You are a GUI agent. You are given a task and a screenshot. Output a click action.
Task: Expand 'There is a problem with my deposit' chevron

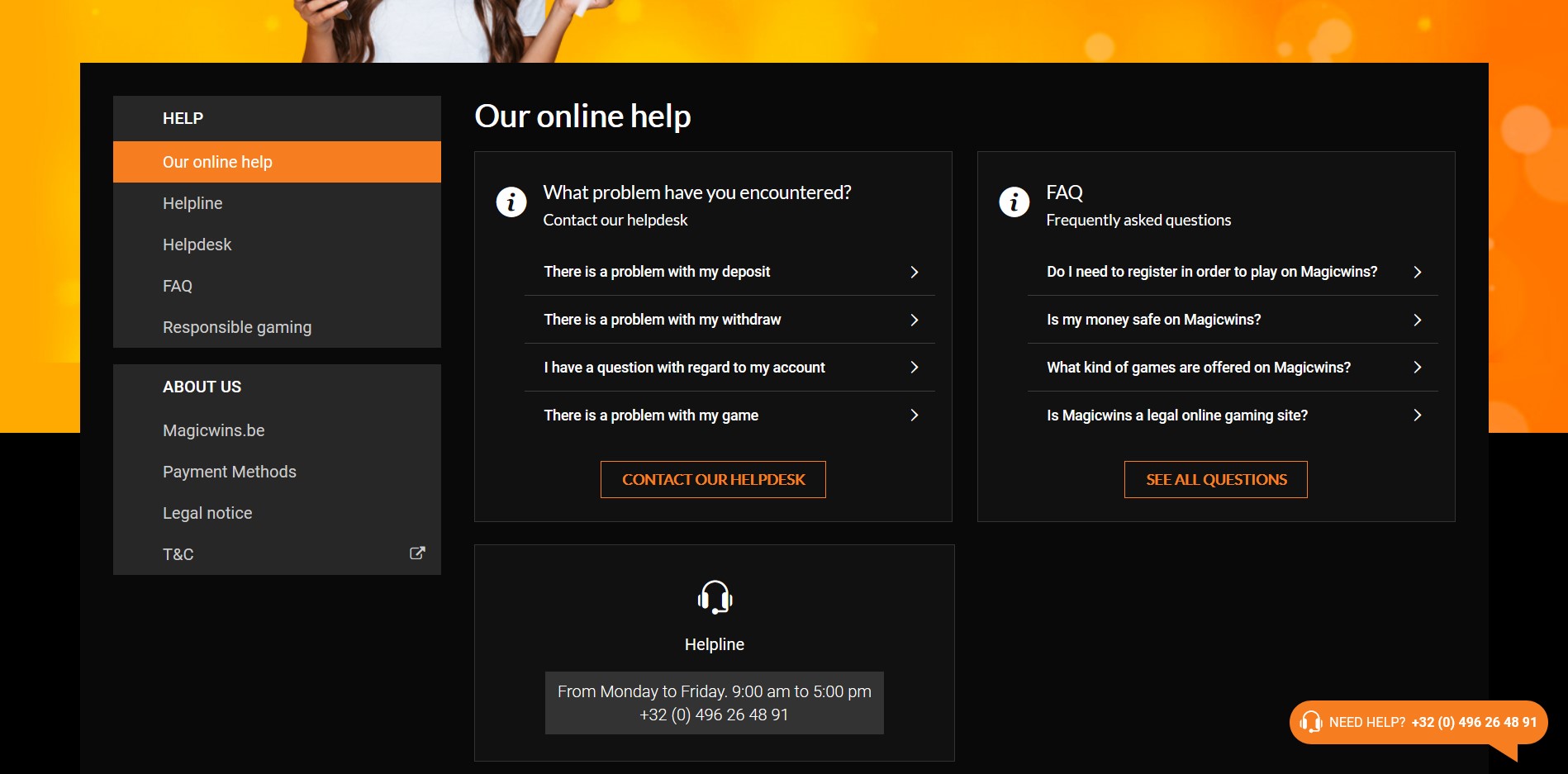point(915,272)
